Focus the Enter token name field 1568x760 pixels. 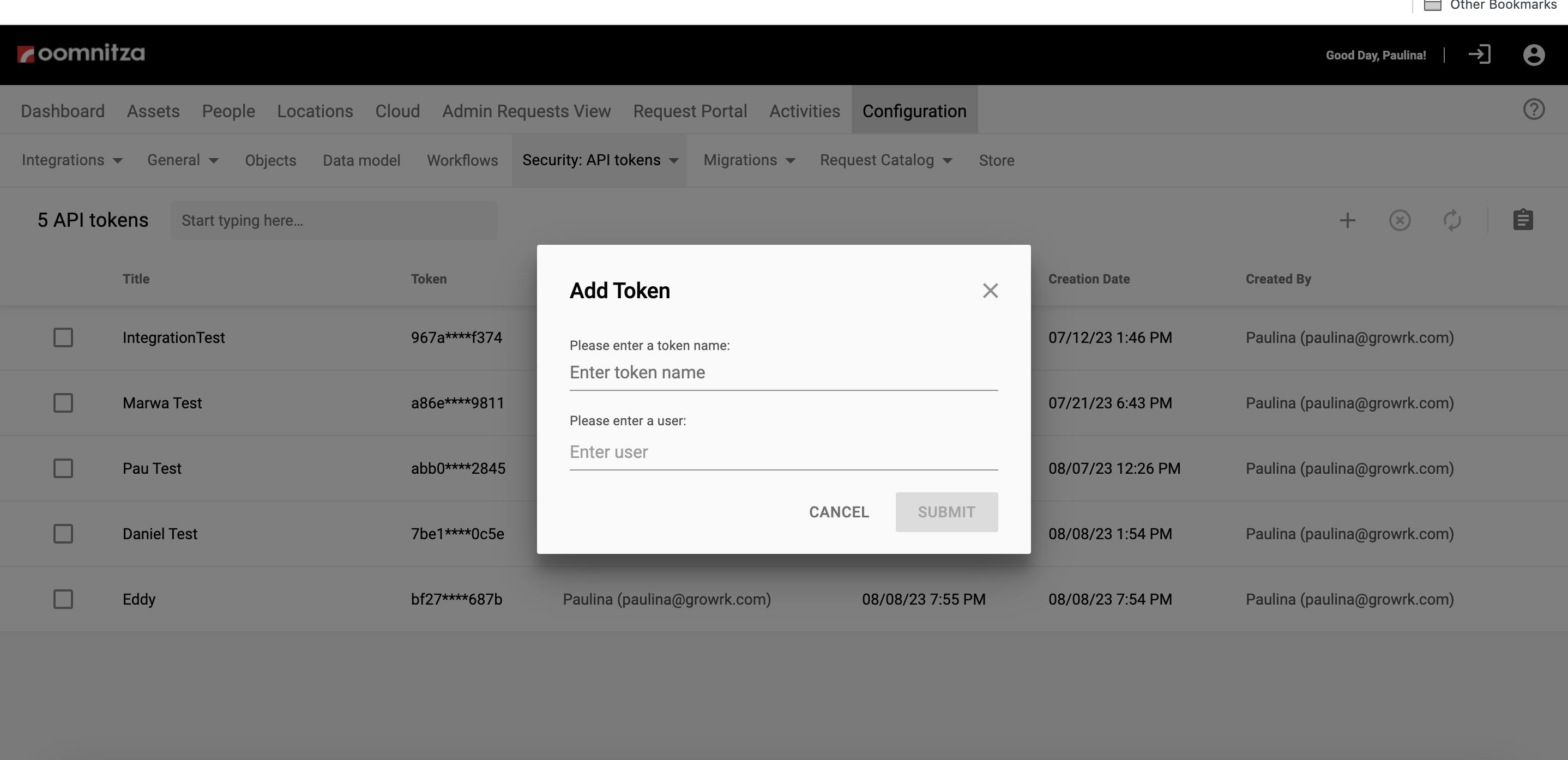point(783,372)
